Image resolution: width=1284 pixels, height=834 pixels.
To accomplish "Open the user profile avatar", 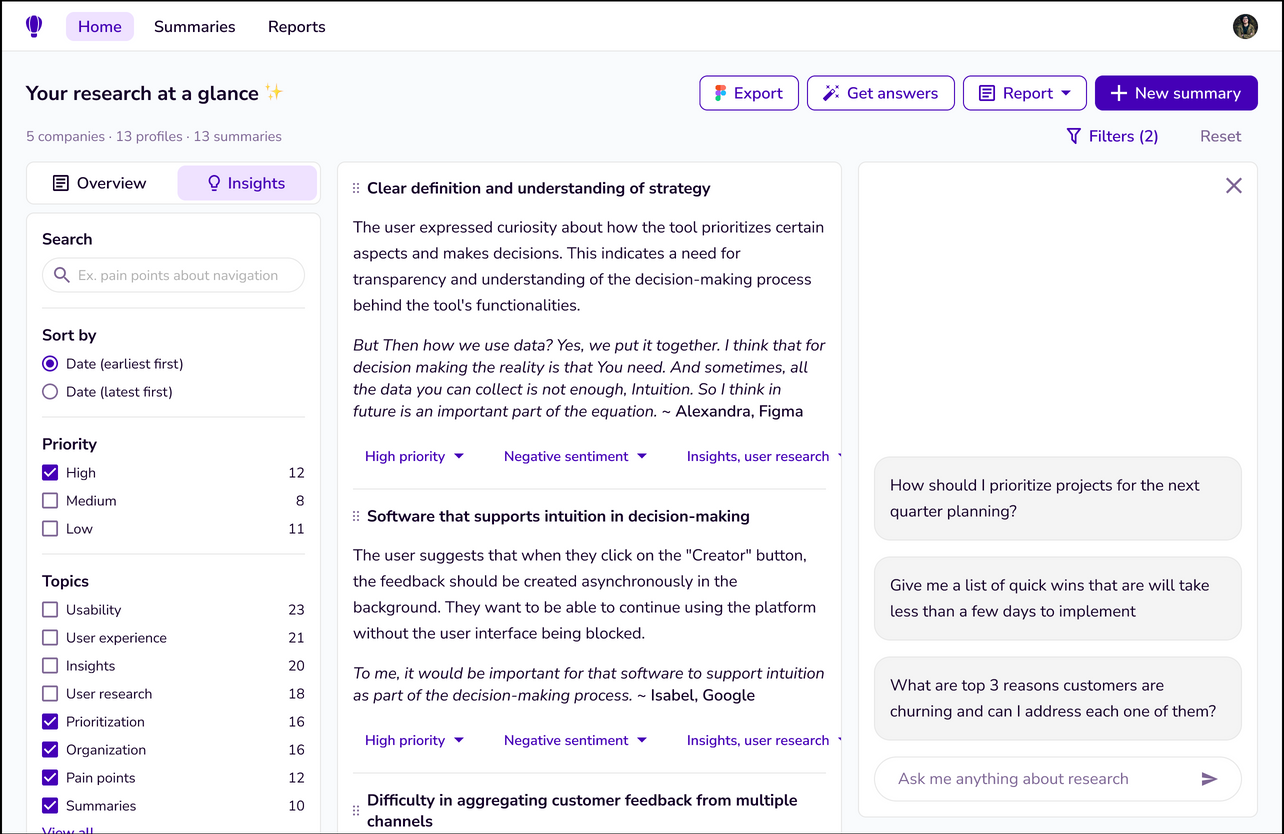I will point(1244,27).
